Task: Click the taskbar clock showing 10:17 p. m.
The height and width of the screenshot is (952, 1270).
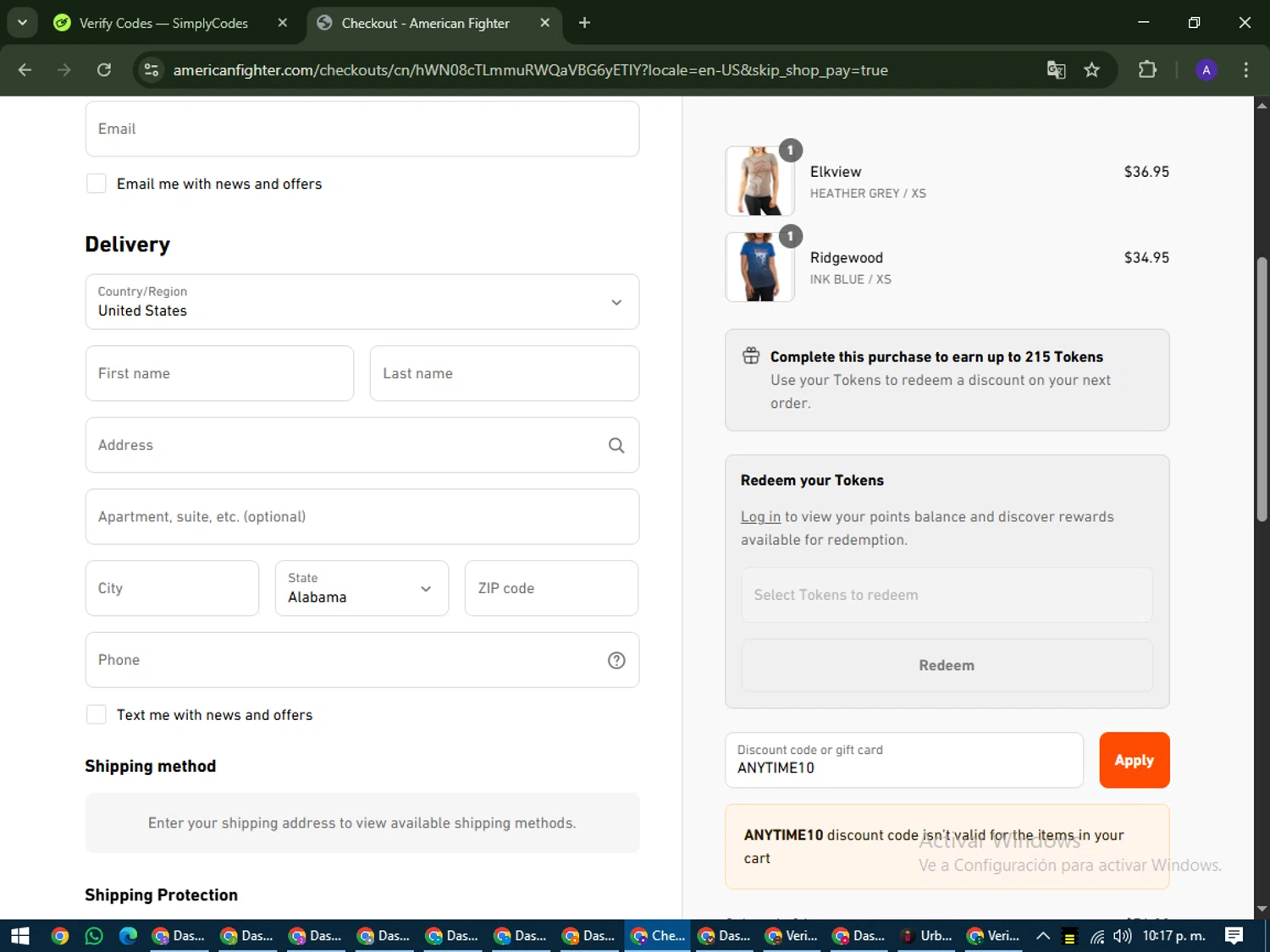Action: (1173, 936)
